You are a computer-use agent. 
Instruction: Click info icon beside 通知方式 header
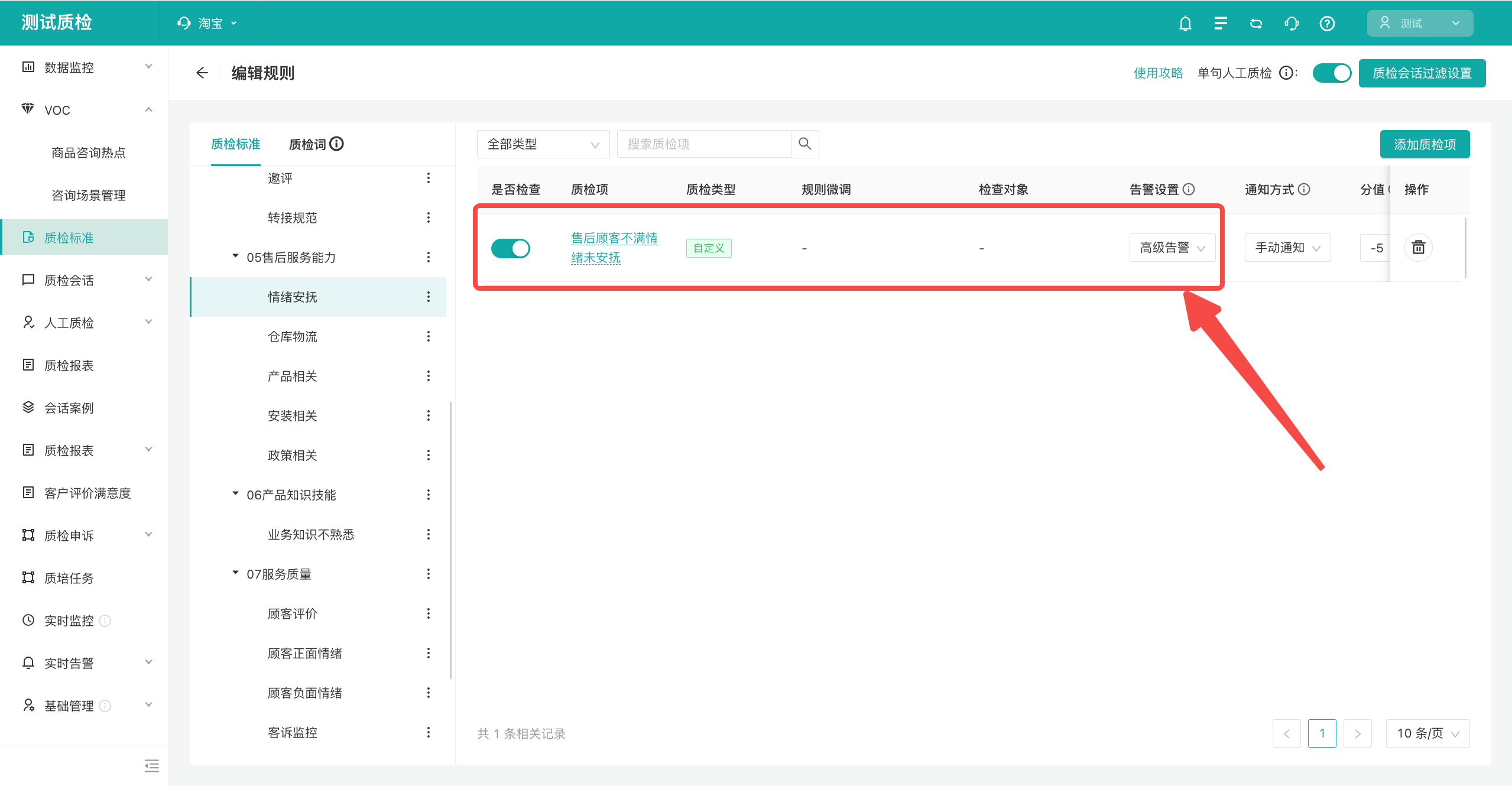[1304, 189]
